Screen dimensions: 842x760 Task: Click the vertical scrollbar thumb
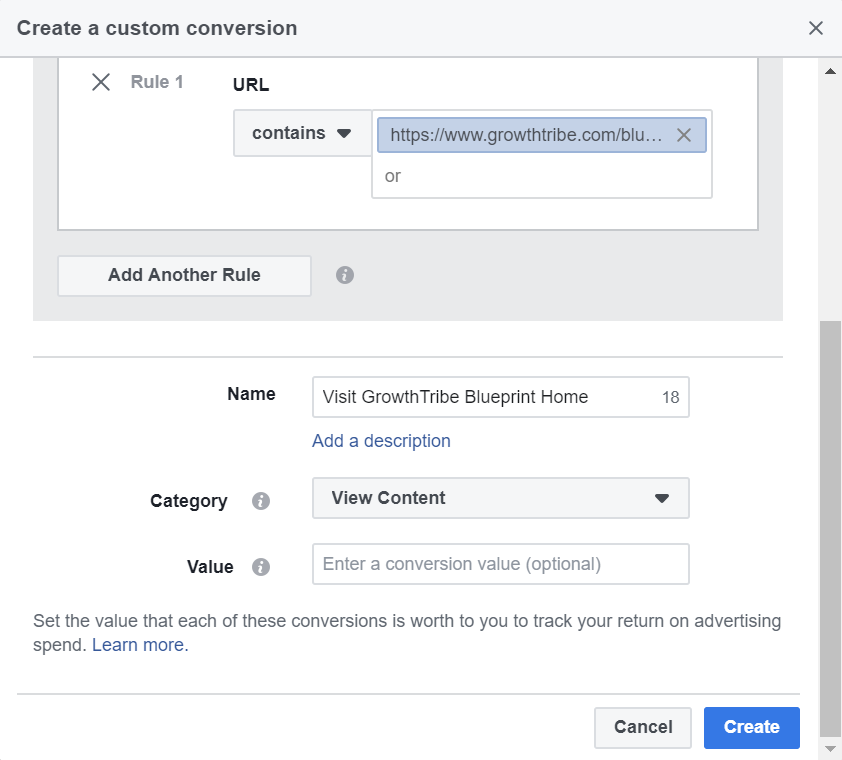pyautogui.click(x=830, y=529)
